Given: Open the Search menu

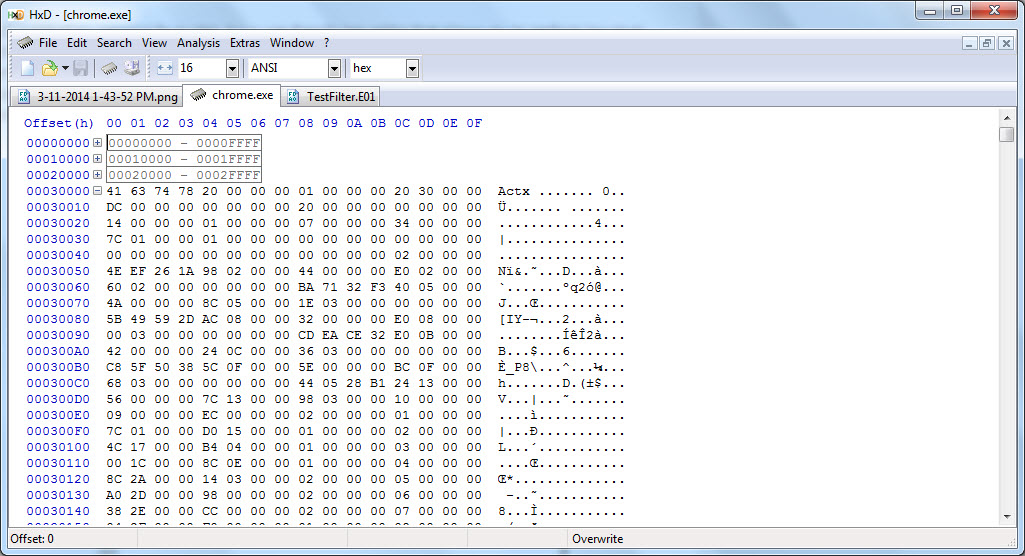Looking at the screenshot, I should (114, 43).
